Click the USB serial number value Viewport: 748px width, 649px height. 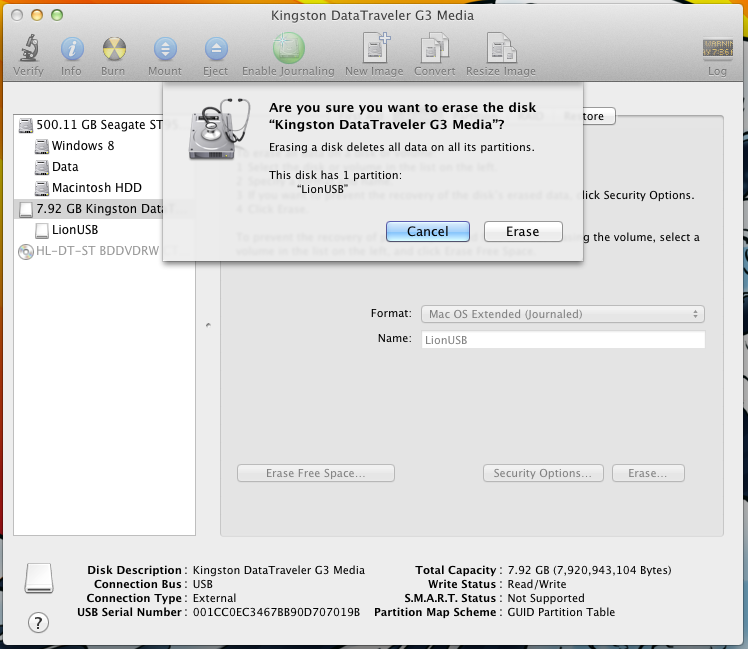pyautogui.click(x=276, y=612)
